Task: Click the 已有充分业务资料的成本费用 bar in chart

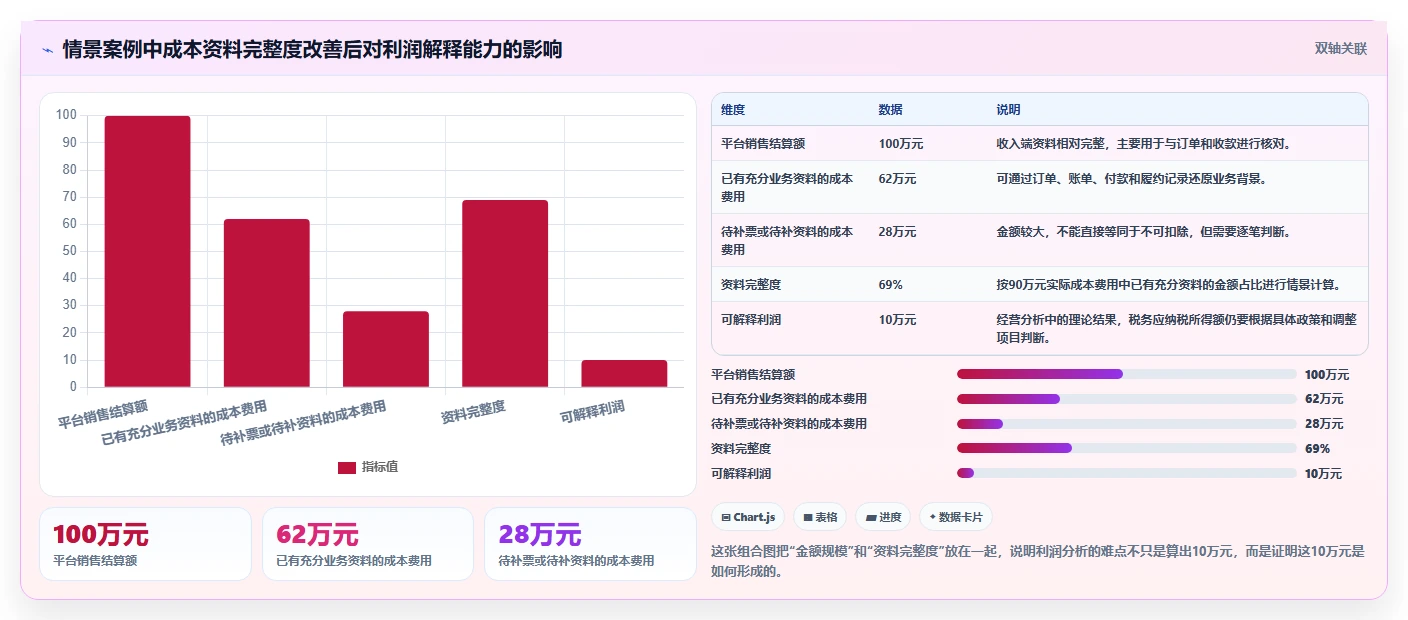Action: tap(267, 303)
